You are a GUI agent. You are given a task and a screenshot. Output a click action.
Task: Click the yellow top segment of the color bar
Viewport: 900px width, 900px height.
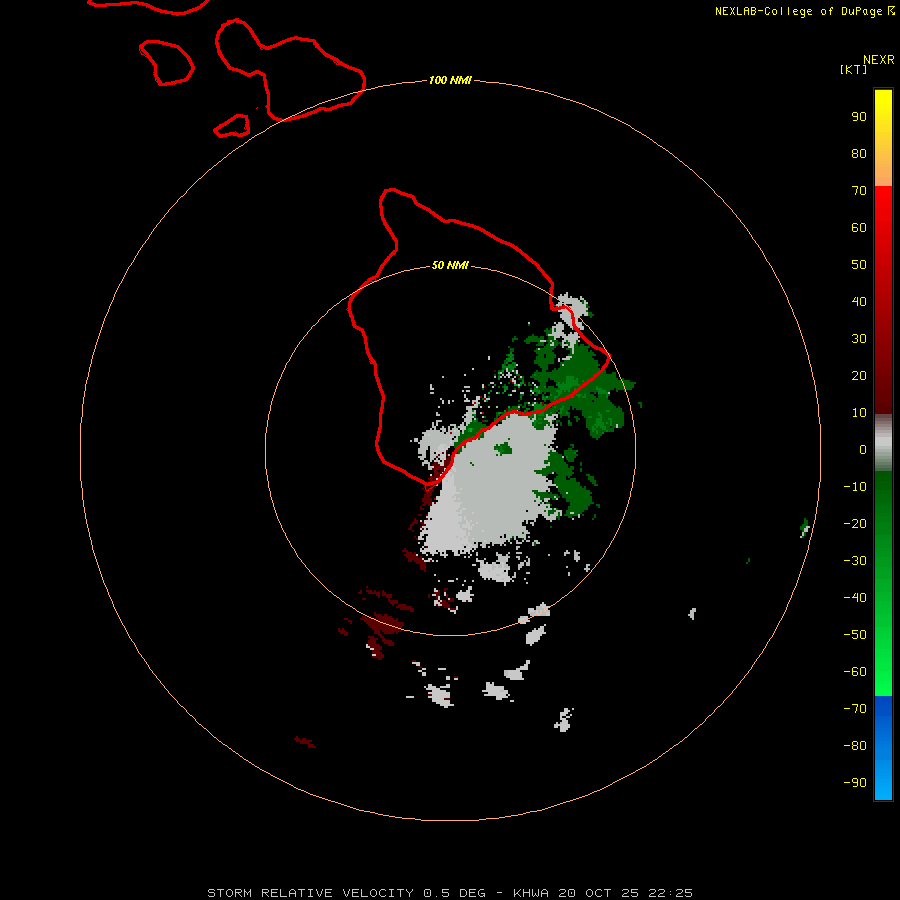pyautogui.click(x=883, y=138)
